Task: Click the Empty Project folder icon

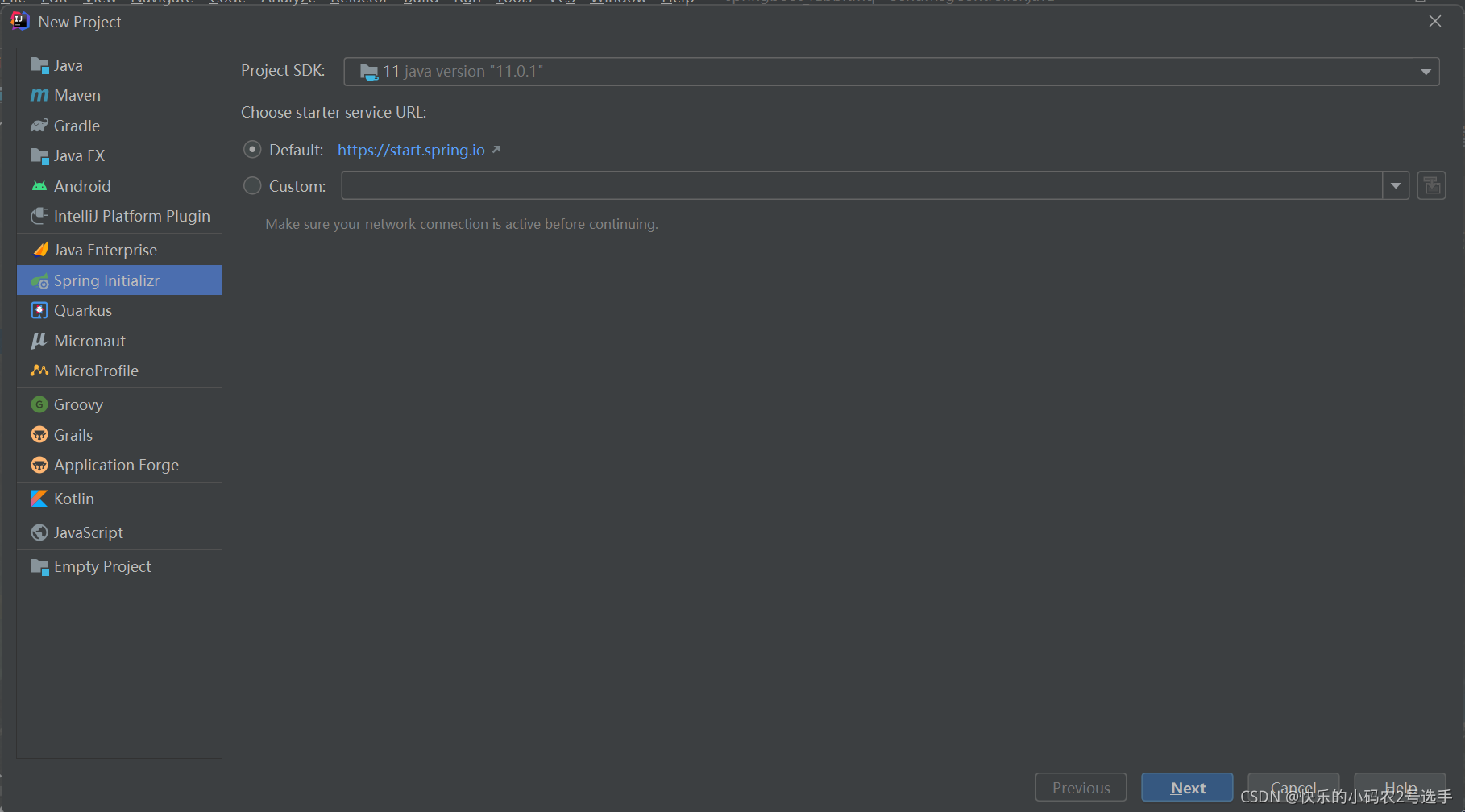Action: click(39, 566)
